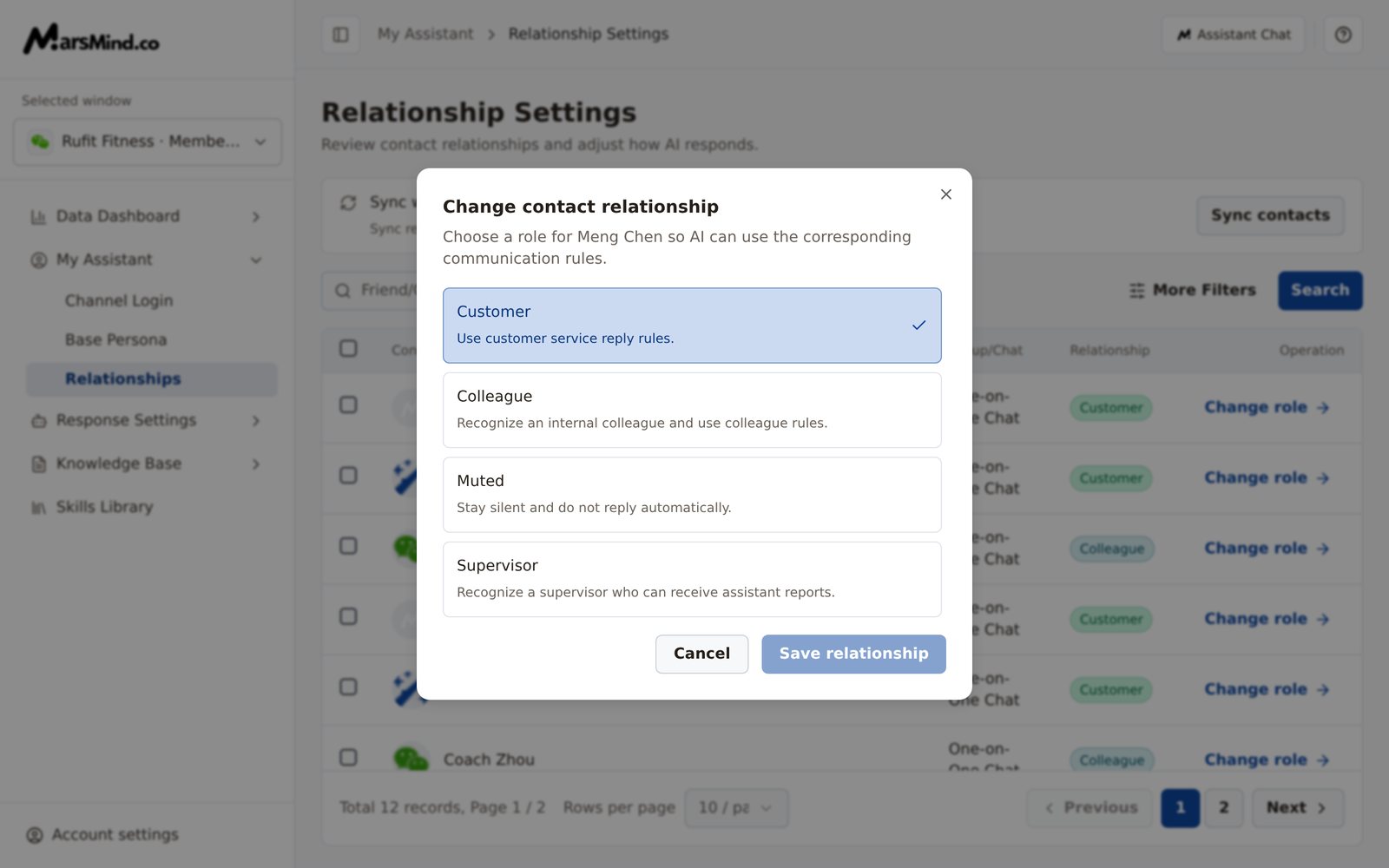
Task: Open More Filters
Action: (1193, 290)
